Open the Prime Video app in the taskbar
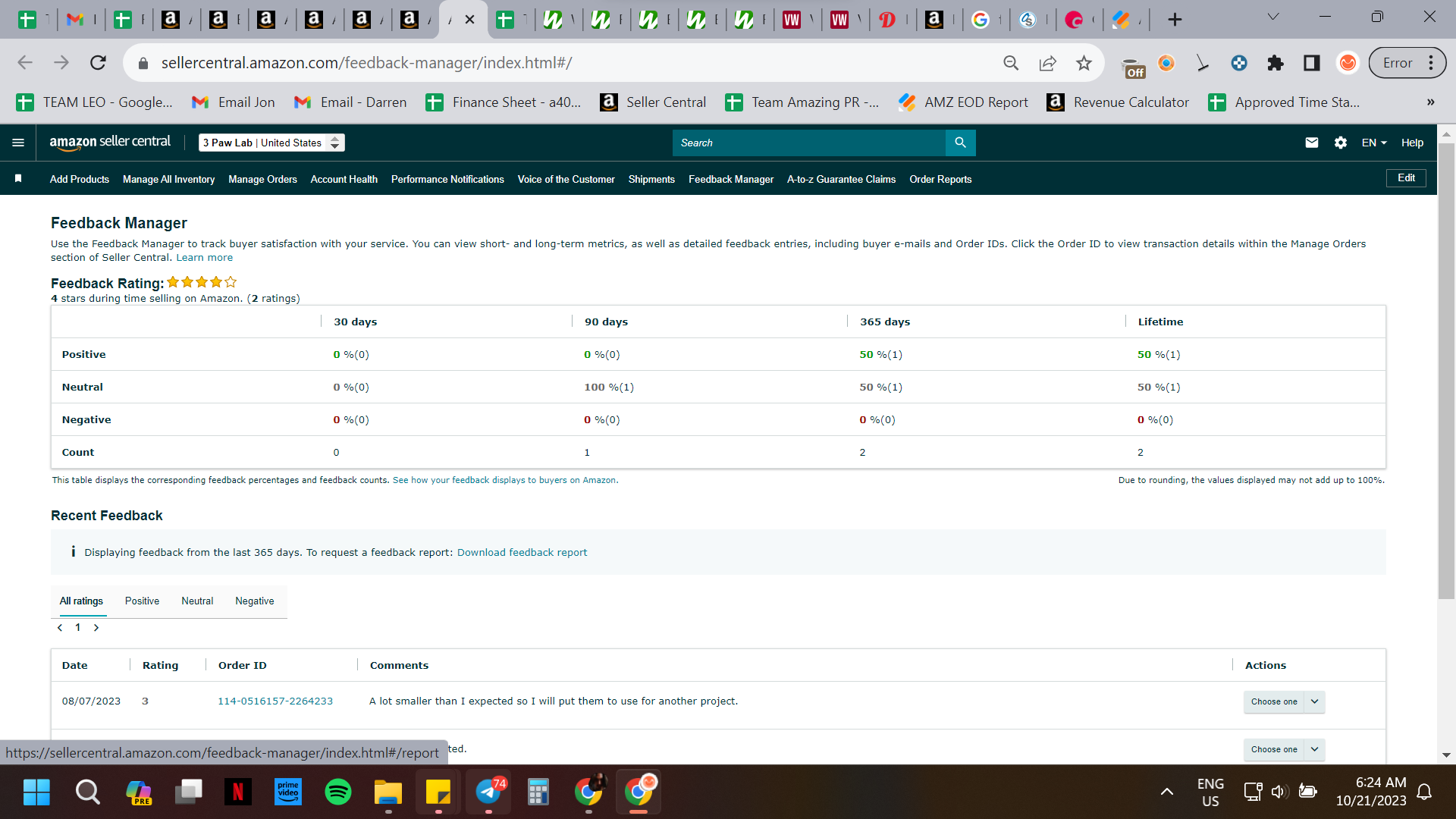 (288, 792)
